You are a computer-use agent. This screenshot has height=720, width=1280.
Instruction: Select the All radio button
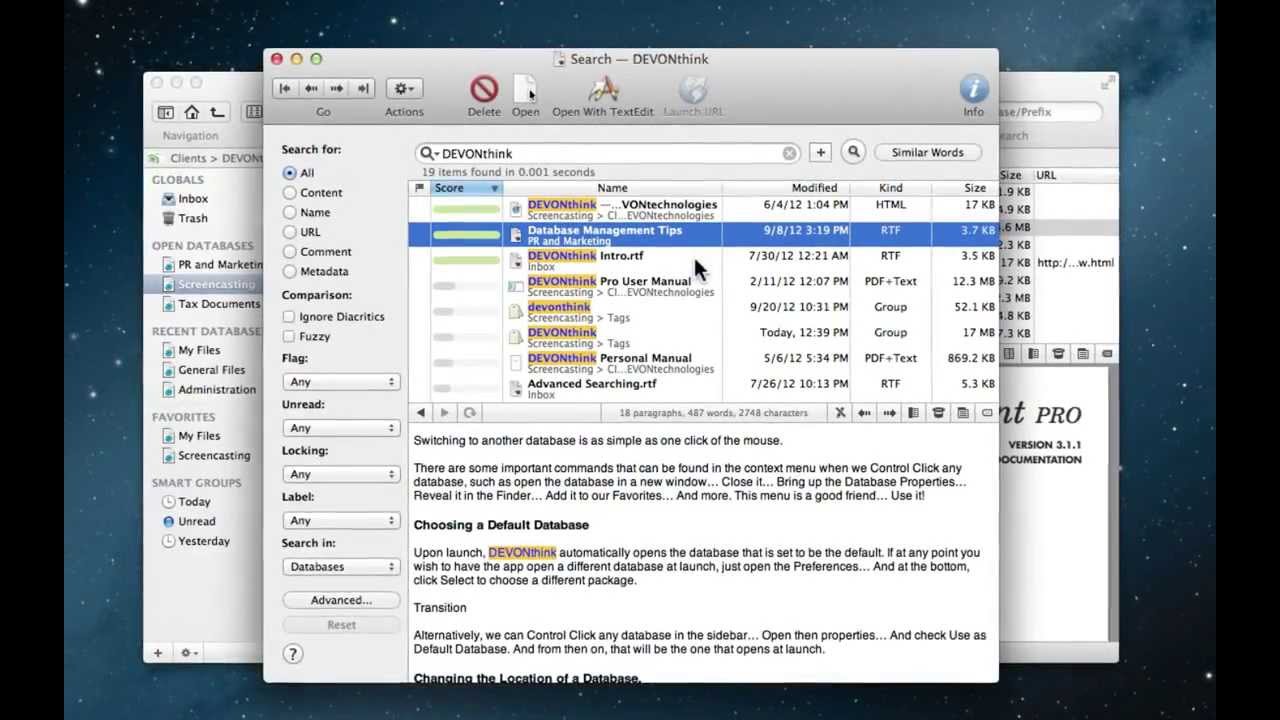290,173
